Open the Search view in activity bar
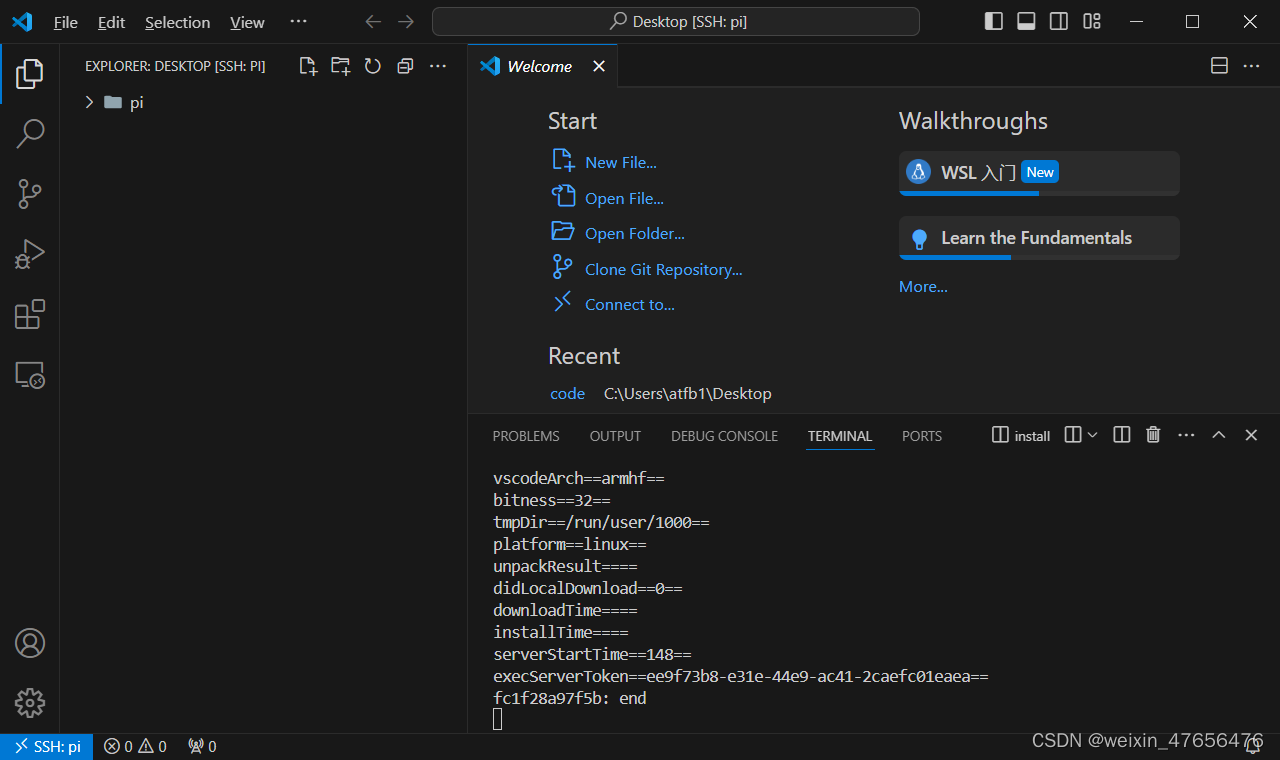The image size is (1280, 760). click(30, 133)
